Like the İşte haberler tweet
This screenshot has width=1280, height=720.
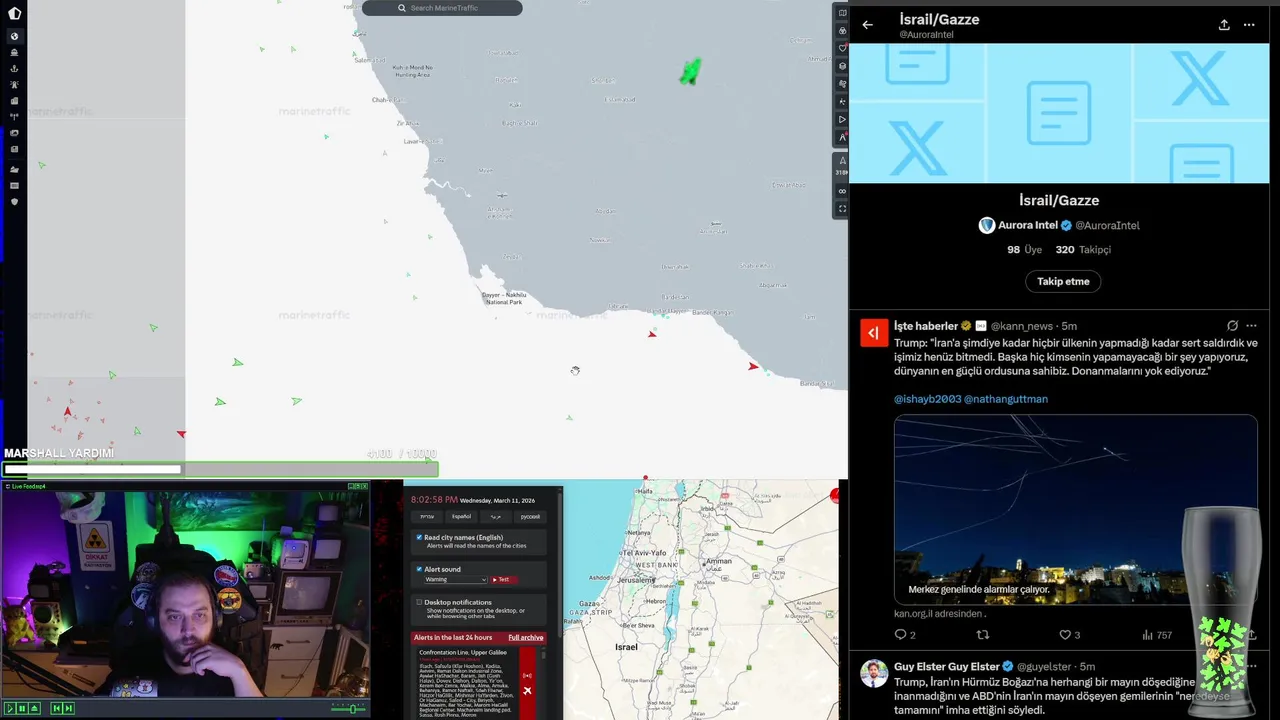click(1069, 635)
